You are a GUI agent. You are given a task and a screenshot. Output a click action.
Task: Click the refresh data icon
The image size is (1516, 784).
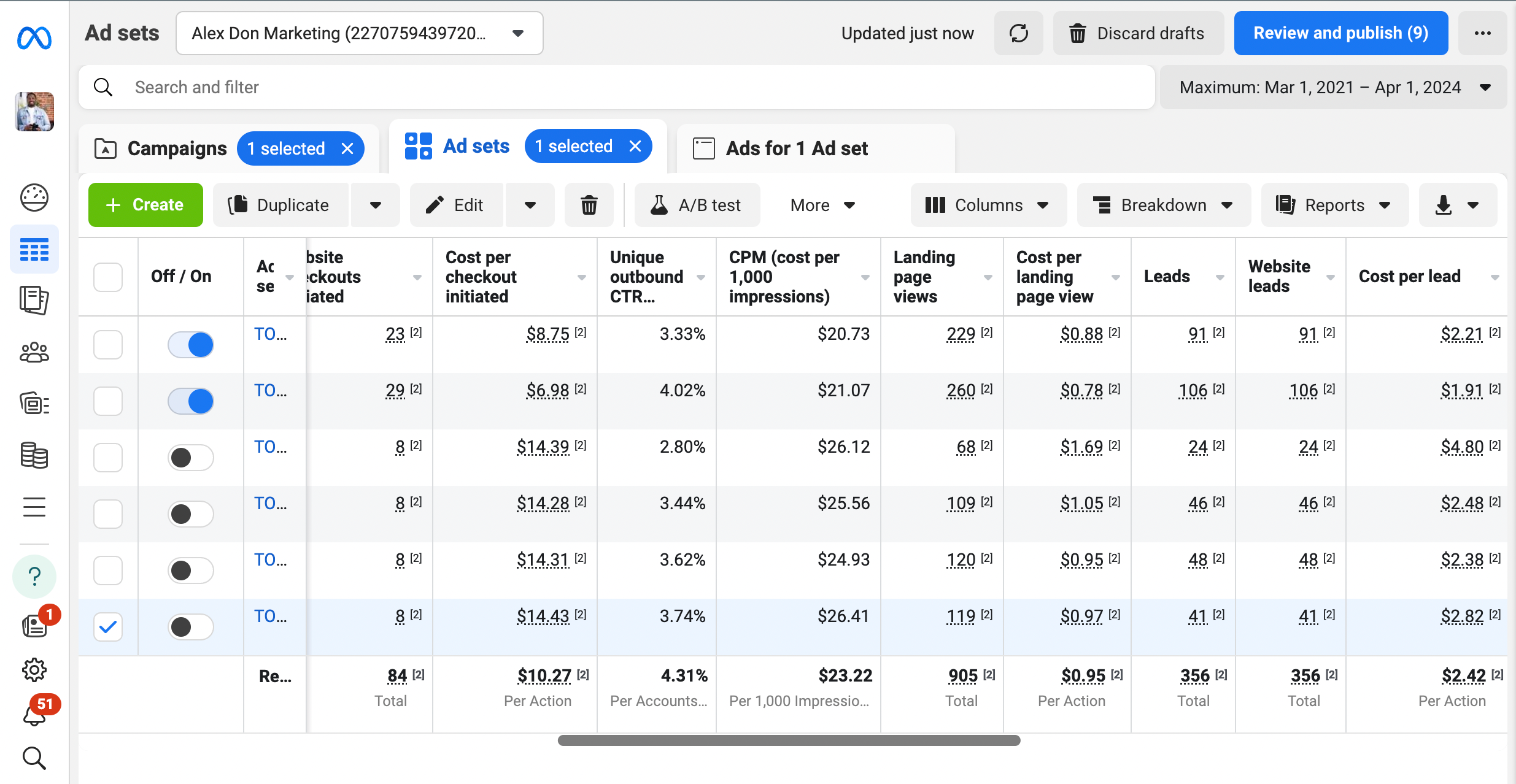click(x=1018, y=33)
